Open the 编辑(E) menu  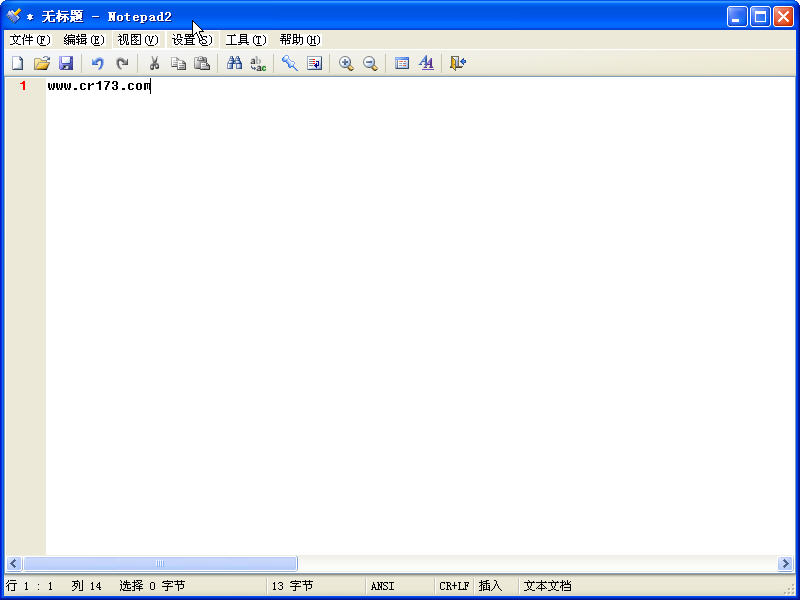click(84, 40)
